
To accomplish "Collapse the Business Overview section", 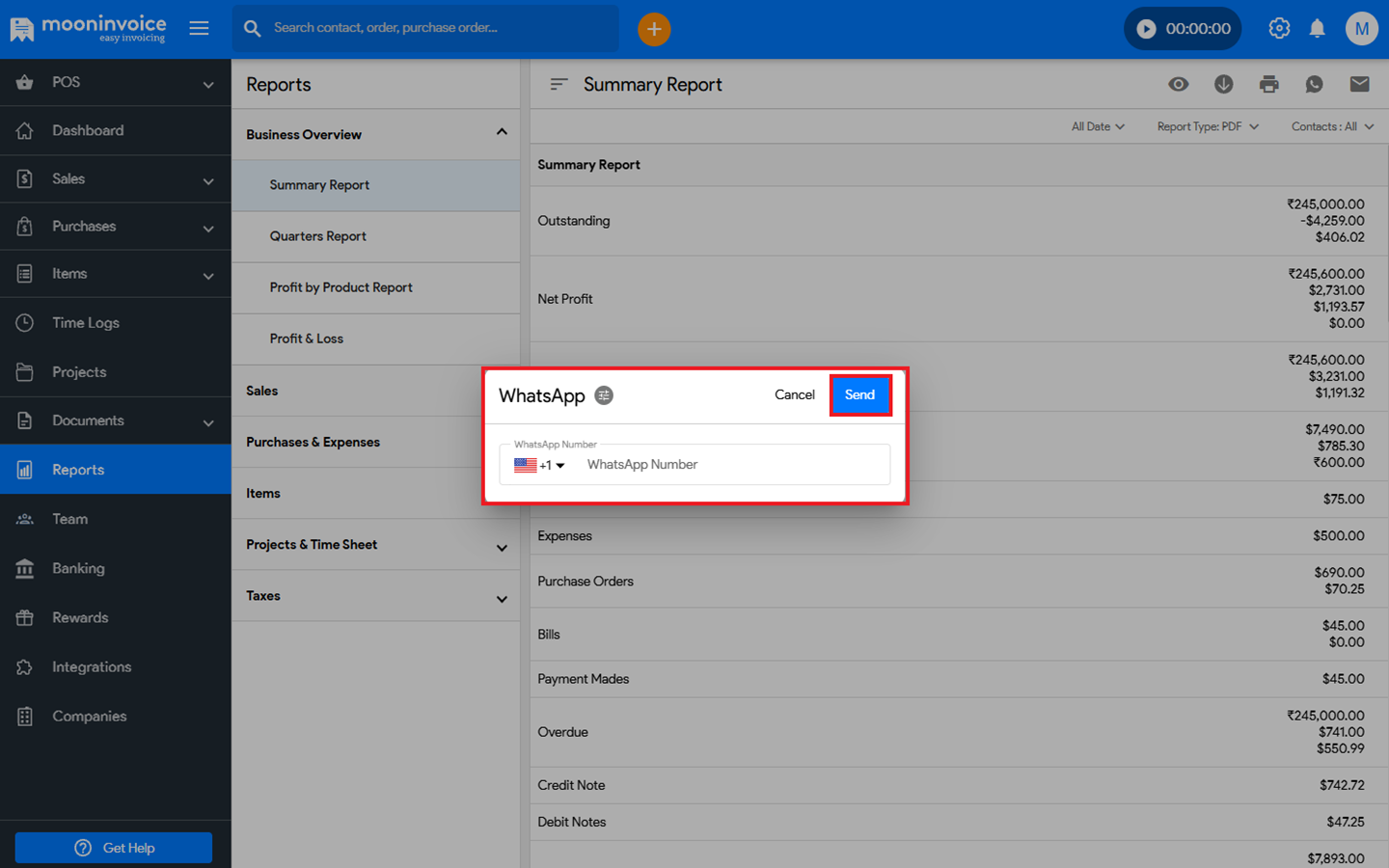I will coord(502,133).
